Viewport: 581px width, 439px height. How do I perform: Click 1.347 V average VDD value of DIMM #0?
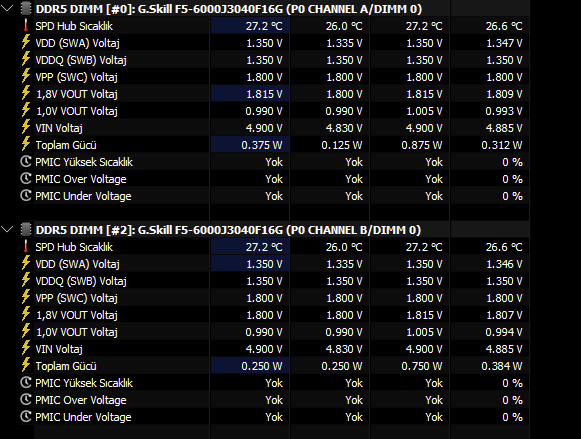pyautogui.click(x=504, y=43)
